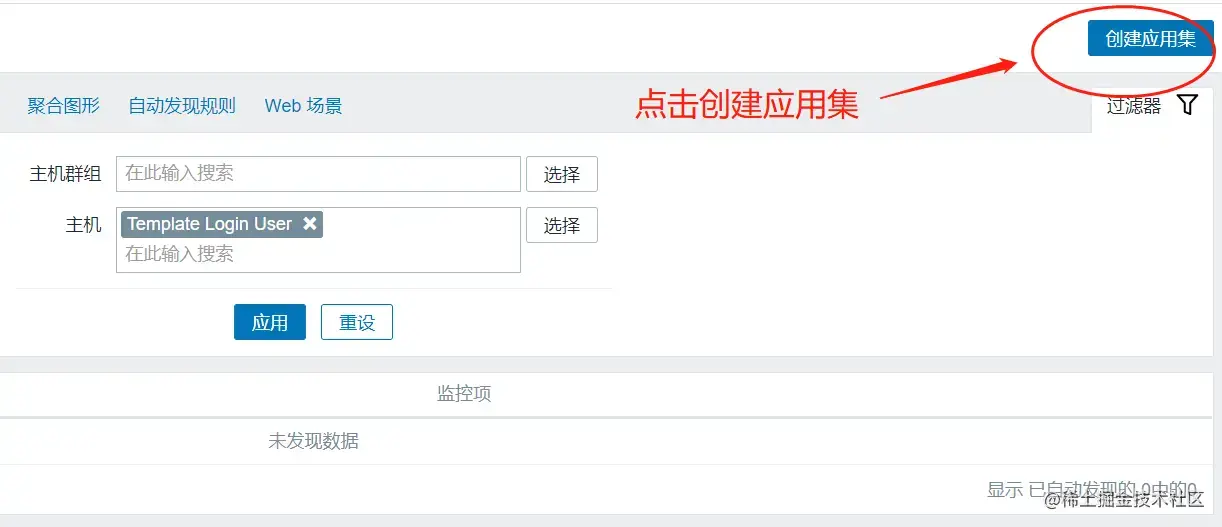Focus the 主机 search input box

(318, 254)
